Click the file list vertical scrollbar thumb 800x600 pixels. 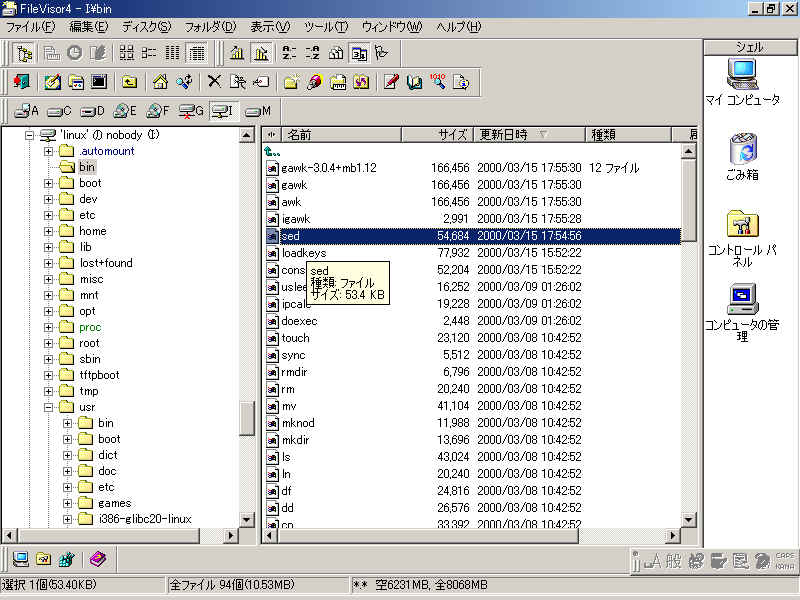689,200
